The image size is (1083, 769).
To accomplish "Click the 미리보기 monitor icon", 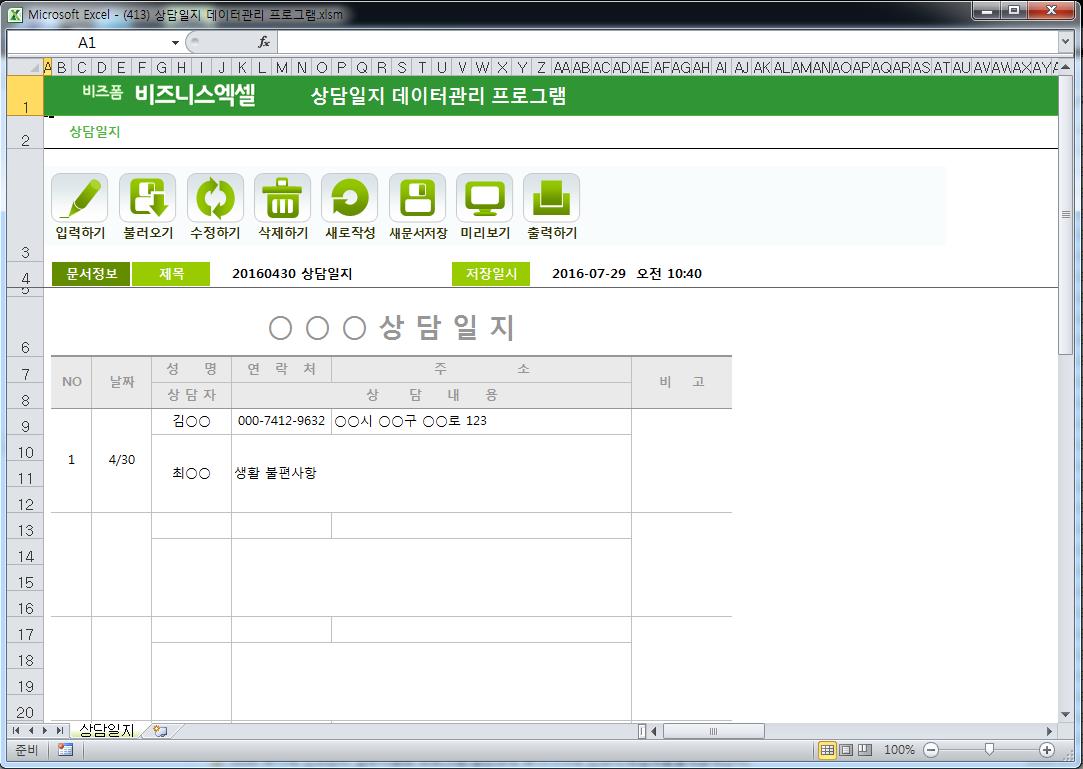I will pyautogui.click(x=485, y=198).
